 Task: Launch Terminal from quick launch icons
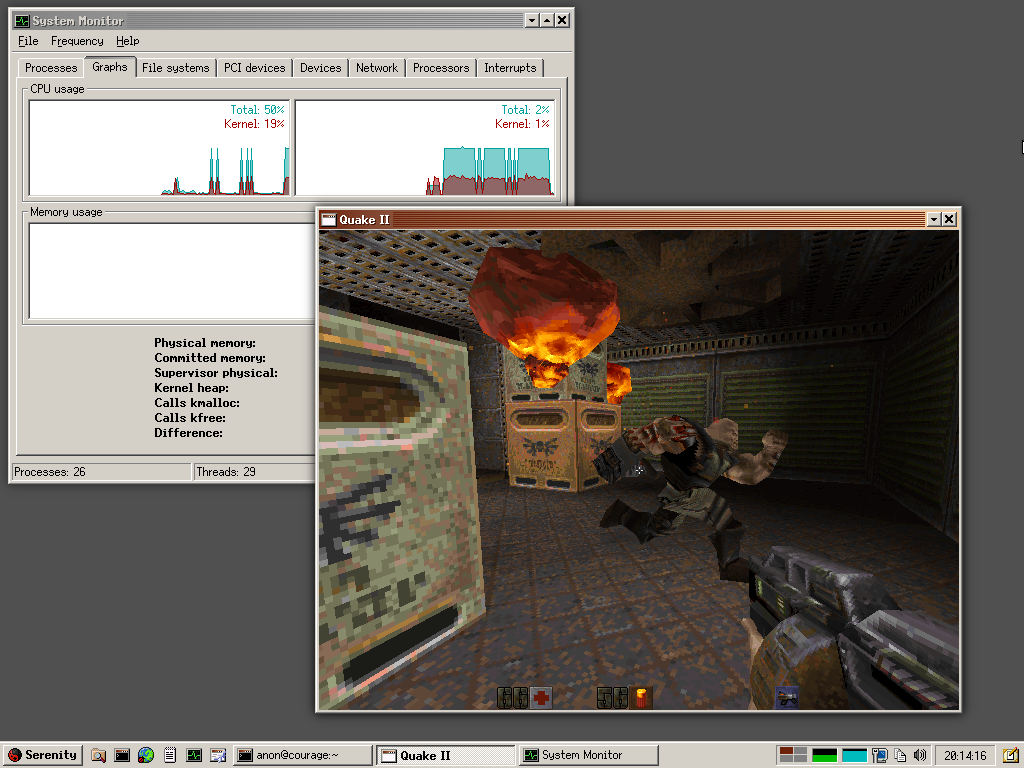tap(122, 756)
